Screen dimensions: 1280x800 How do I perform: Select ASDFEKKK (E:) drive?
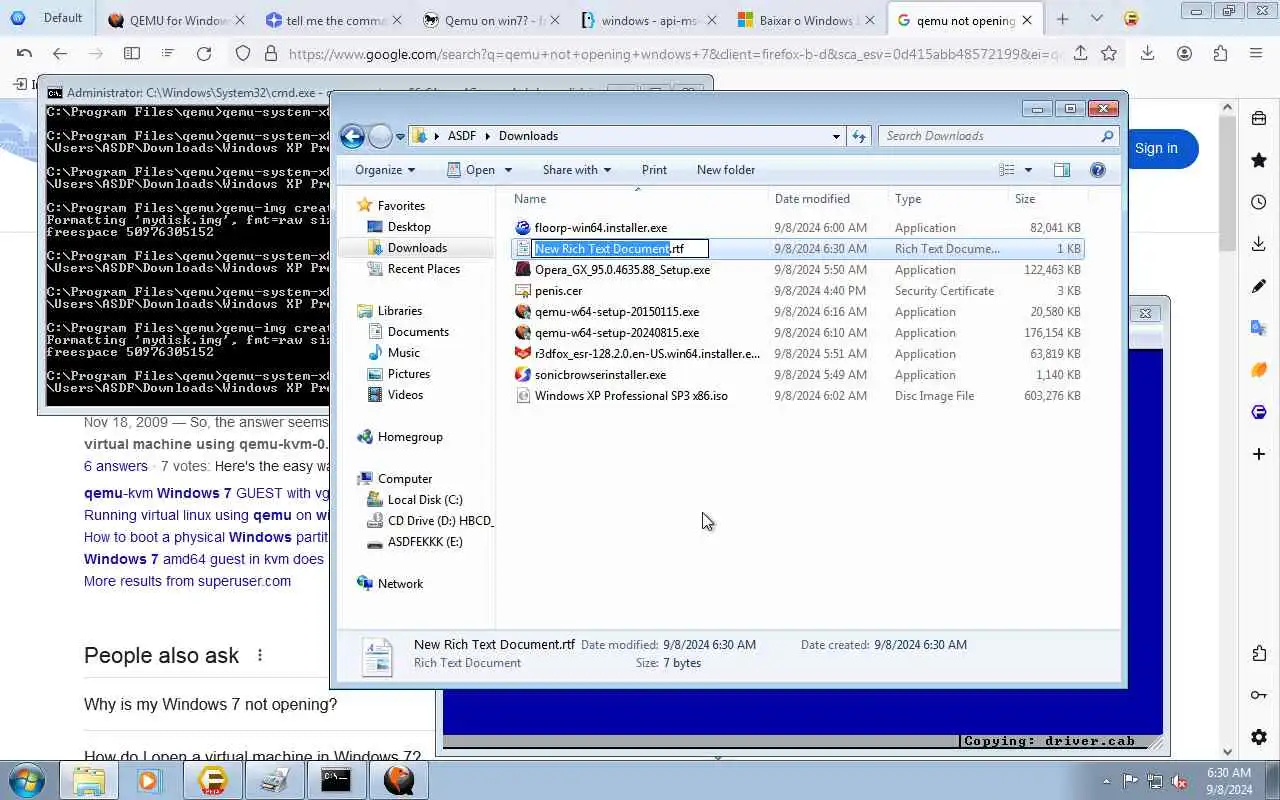[424, 542]
